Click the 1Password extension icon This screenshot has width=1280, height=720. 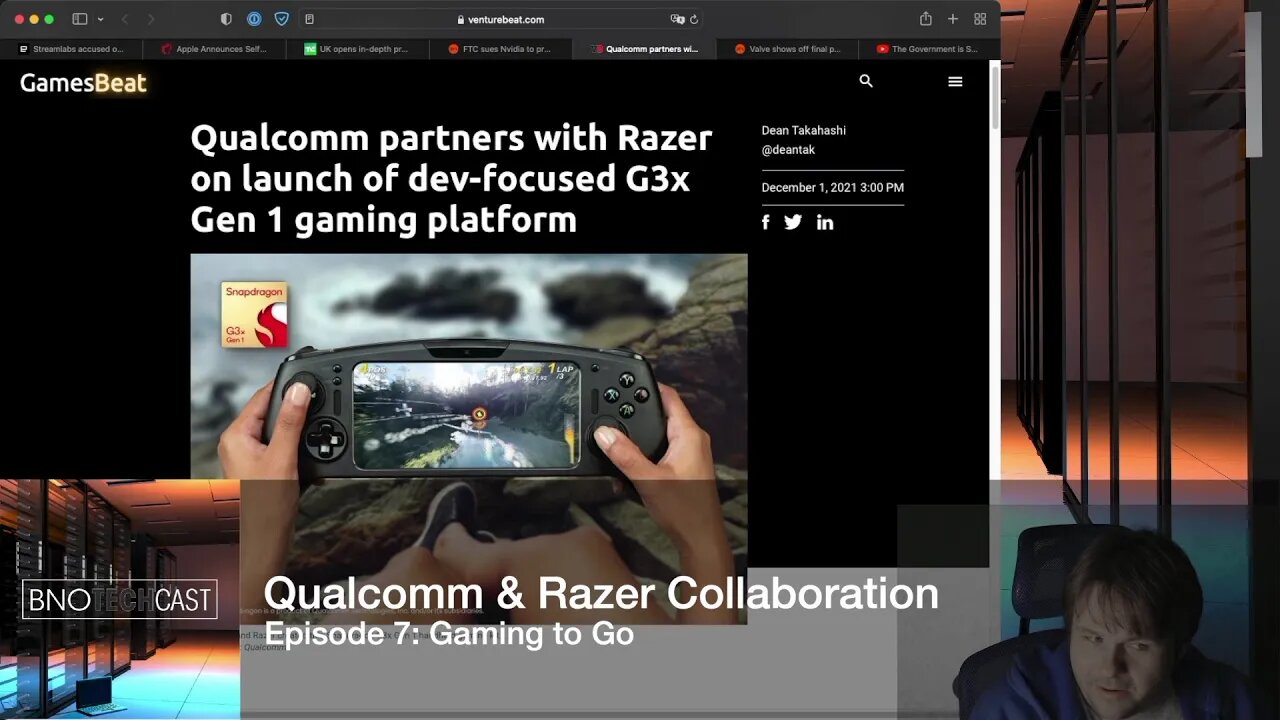click(254, 19)
